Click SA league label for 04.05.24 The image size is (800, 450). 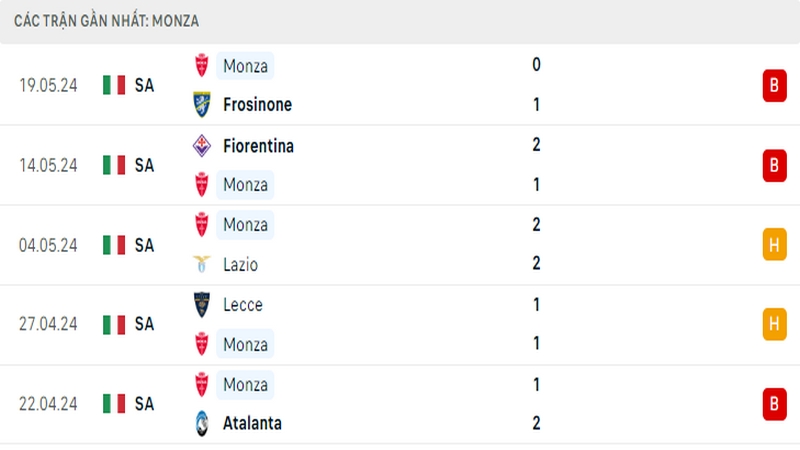click(144, 245)
